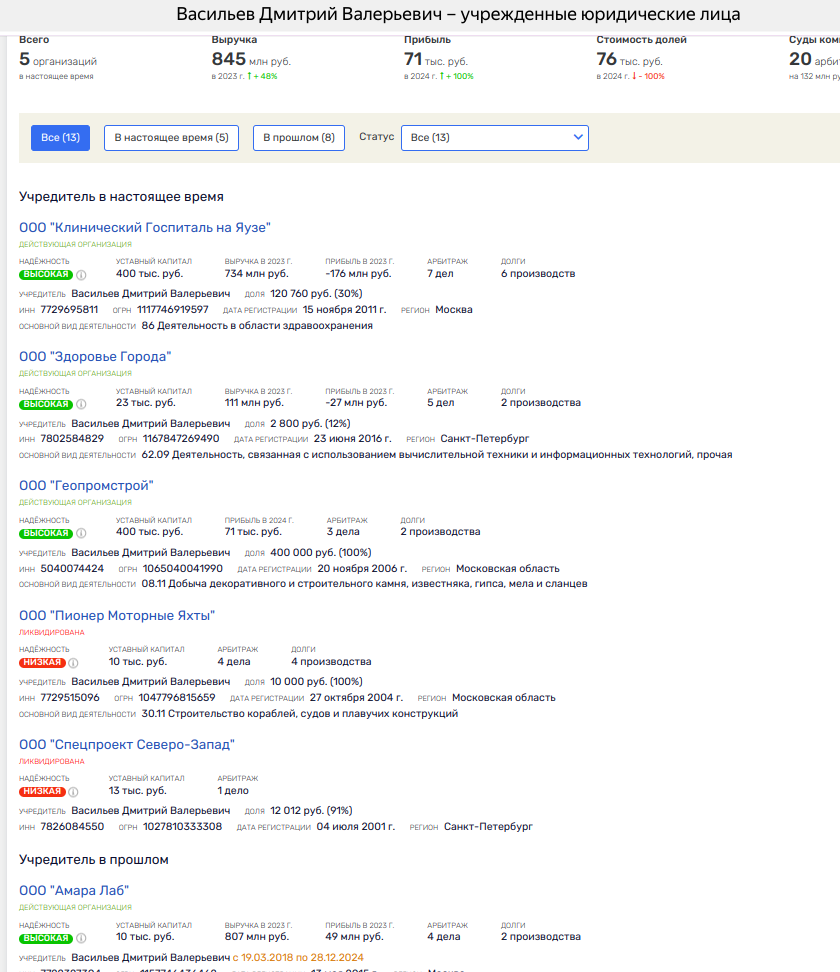This screenshot has width=840, height=972.
Task: Click INN 7802584829
Action: pos(72,438)
